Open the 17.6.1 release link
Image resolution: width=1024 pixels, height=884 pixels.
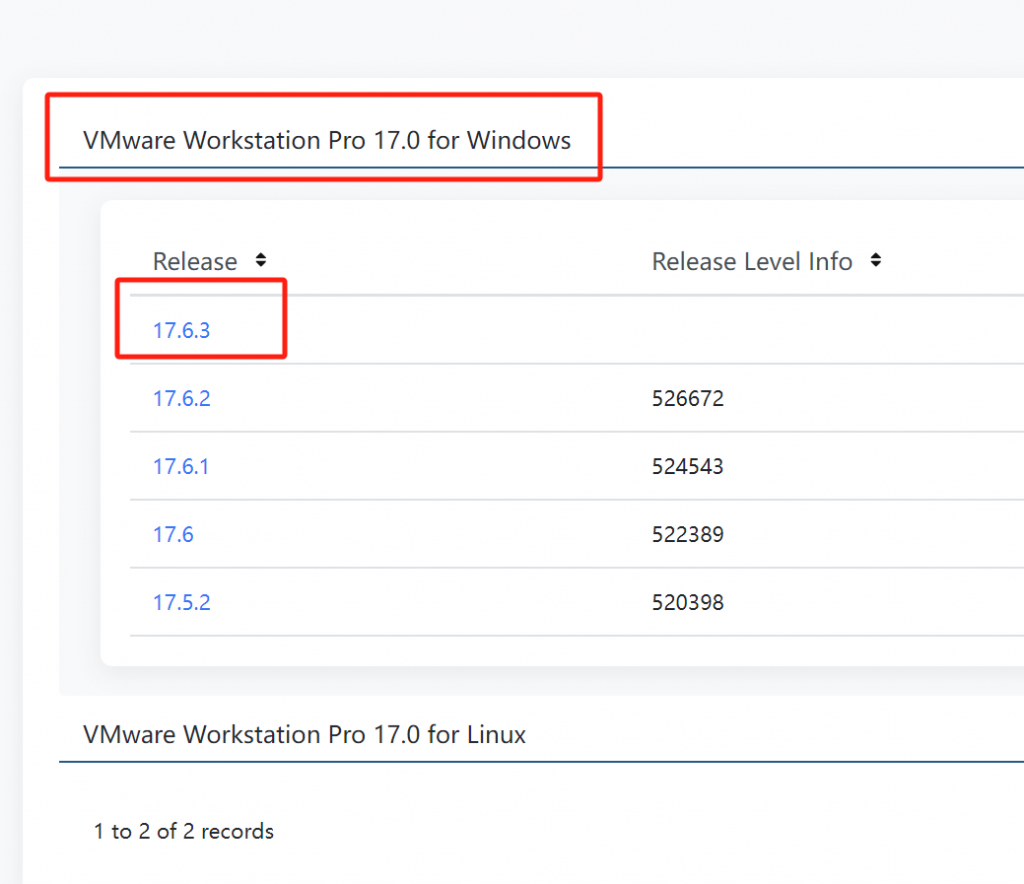181,466
